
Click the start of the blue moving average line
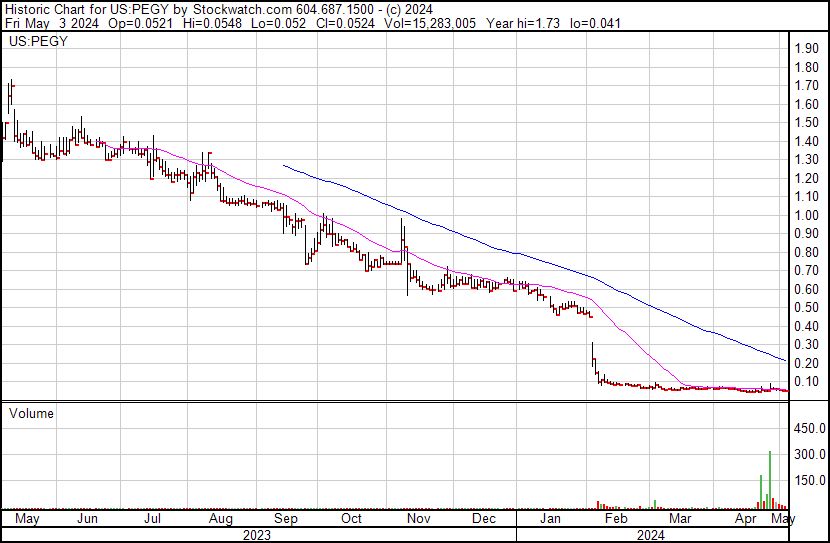[x=284, y=165]
